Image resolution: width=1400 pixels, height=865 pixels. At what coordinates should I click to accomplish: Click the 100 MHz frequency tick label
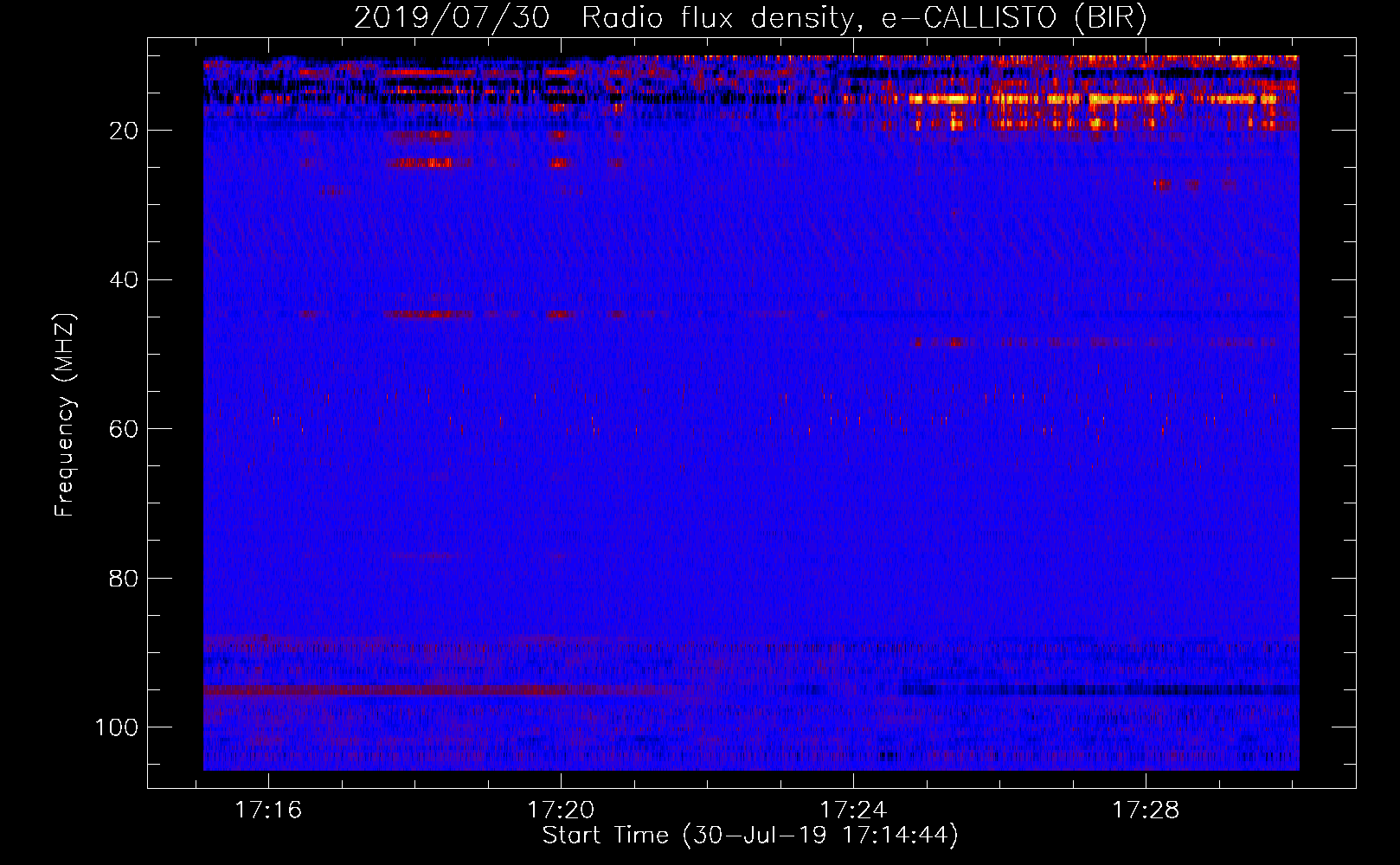point(117,727)
